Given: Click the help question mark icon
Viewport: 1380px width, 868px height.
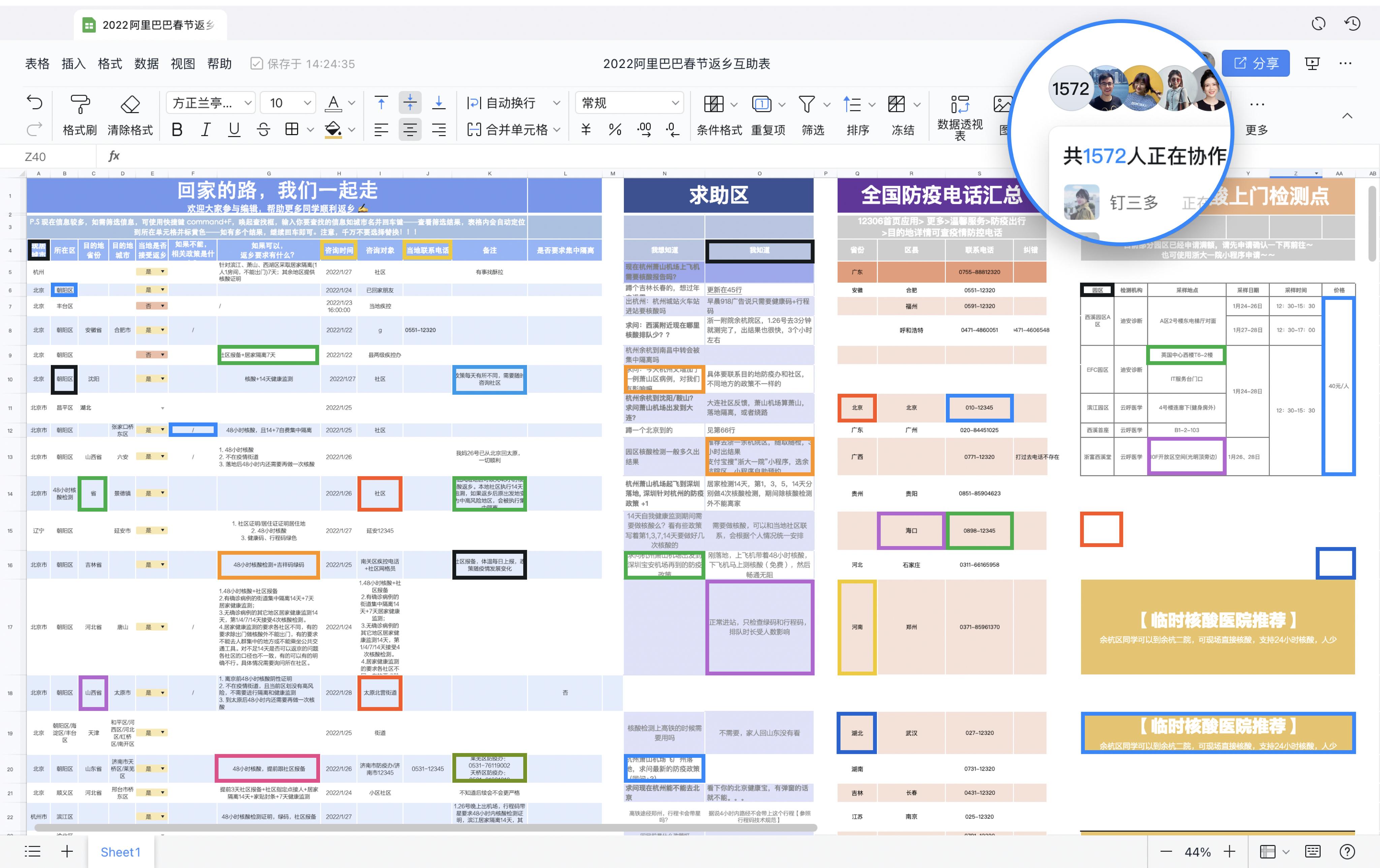Looking at the screenshot, I should tap(1347, 851).
